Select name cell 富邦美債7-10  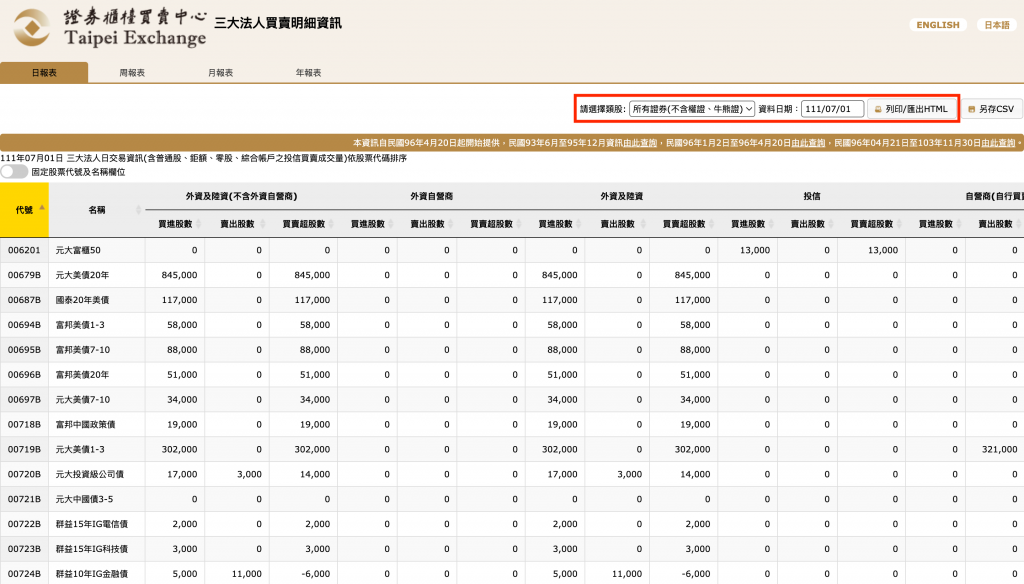coord(97,349)
